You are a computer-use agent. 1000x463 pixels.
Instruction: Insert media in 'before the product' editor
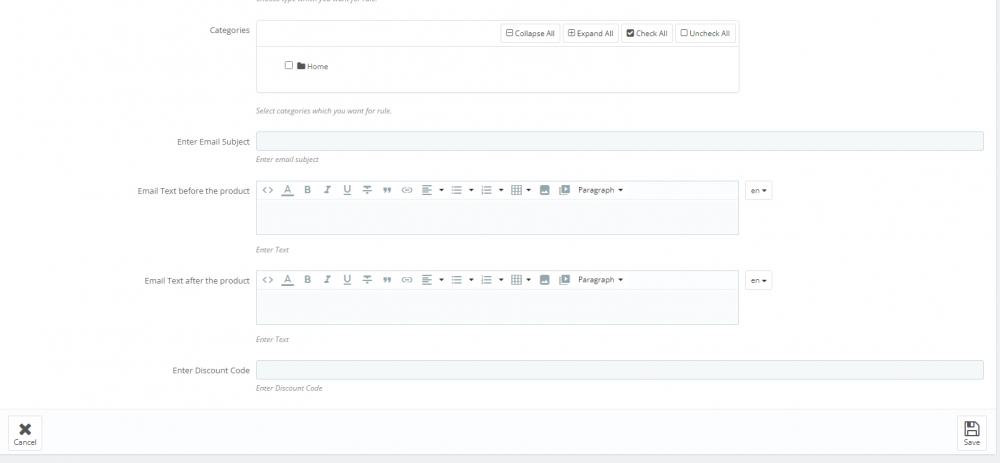pyautogui.click(x=564, y=190)
